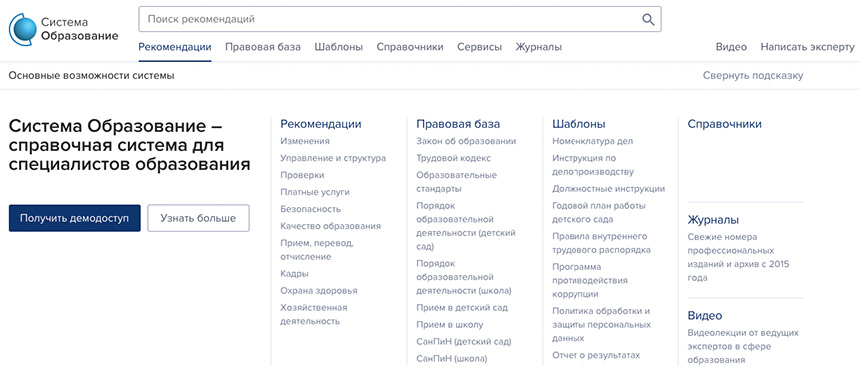Open the Закон об образовании link
Viewport: 860px width, 369px height.
(x=466, y=141)
